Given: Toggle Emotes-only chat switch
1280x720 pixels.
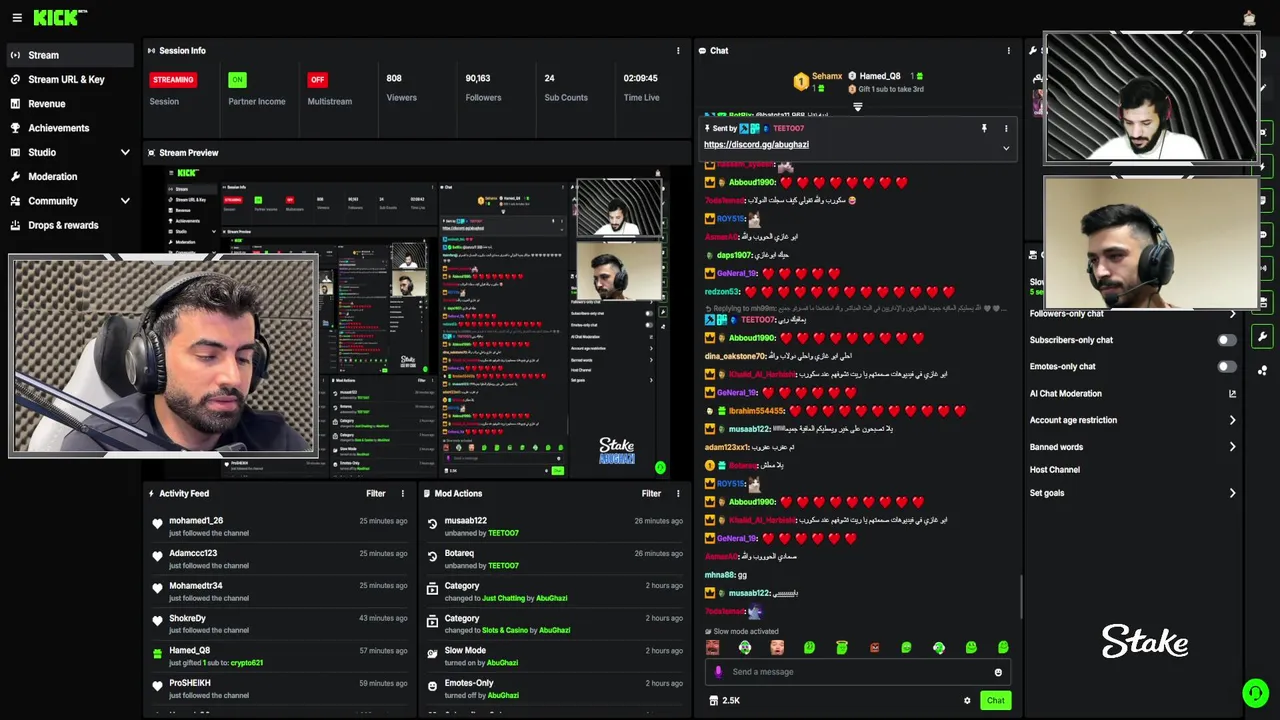Looking at the screenshot, I should coord(1226,367).
